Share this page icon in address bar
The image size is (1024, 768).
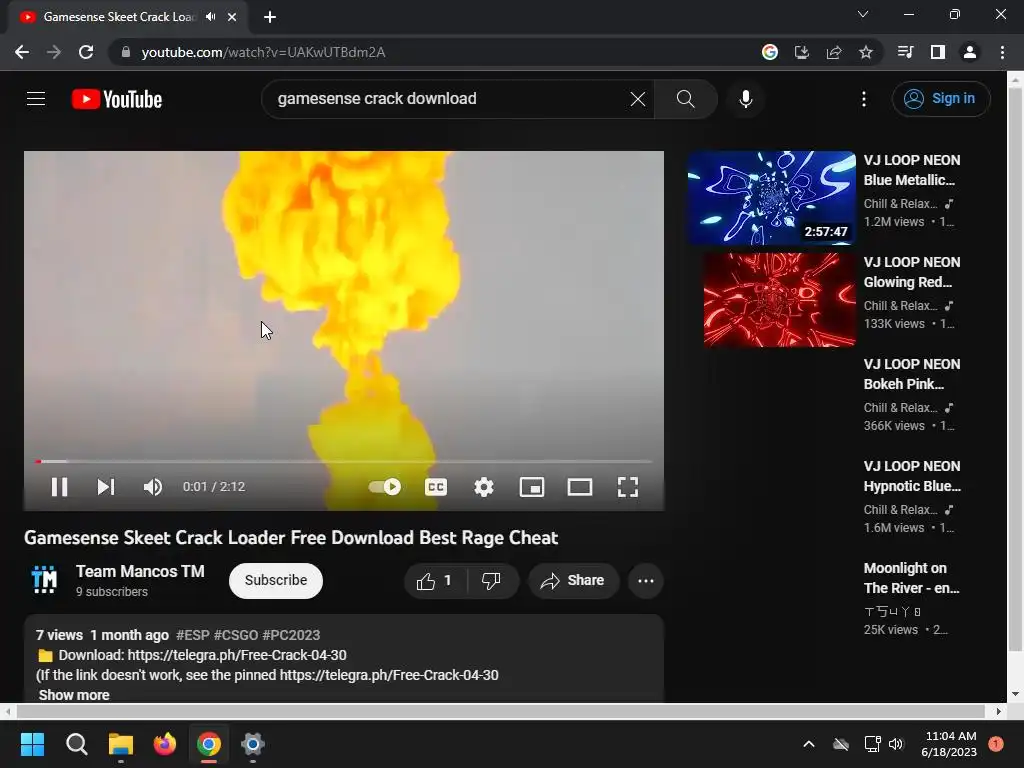[834, 52]
